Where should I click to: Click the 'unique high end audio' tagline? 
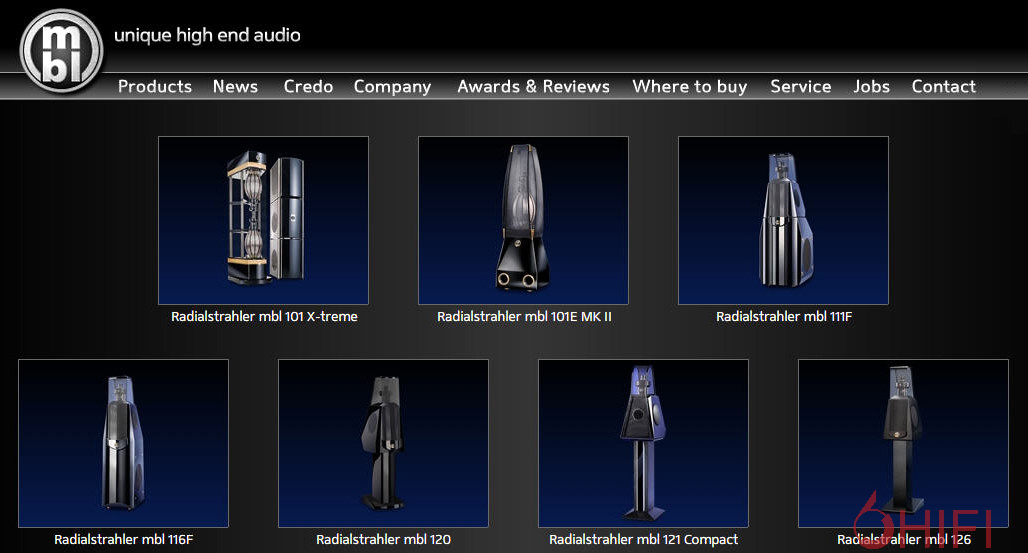207,35
